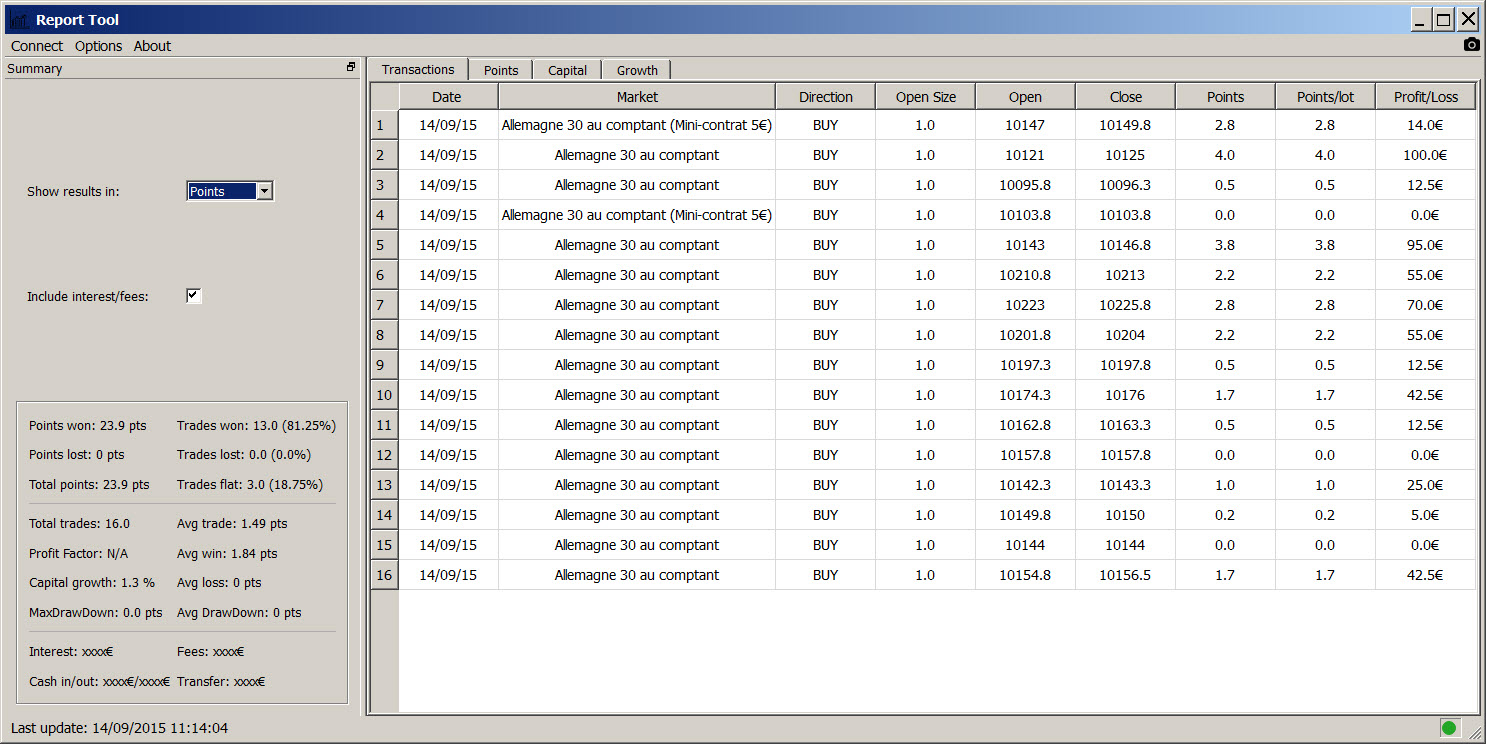Screen dimensions: 1486x744
Task: Click the 100.0€ Profit/Loss cell
Action: tap(1425, 155)
